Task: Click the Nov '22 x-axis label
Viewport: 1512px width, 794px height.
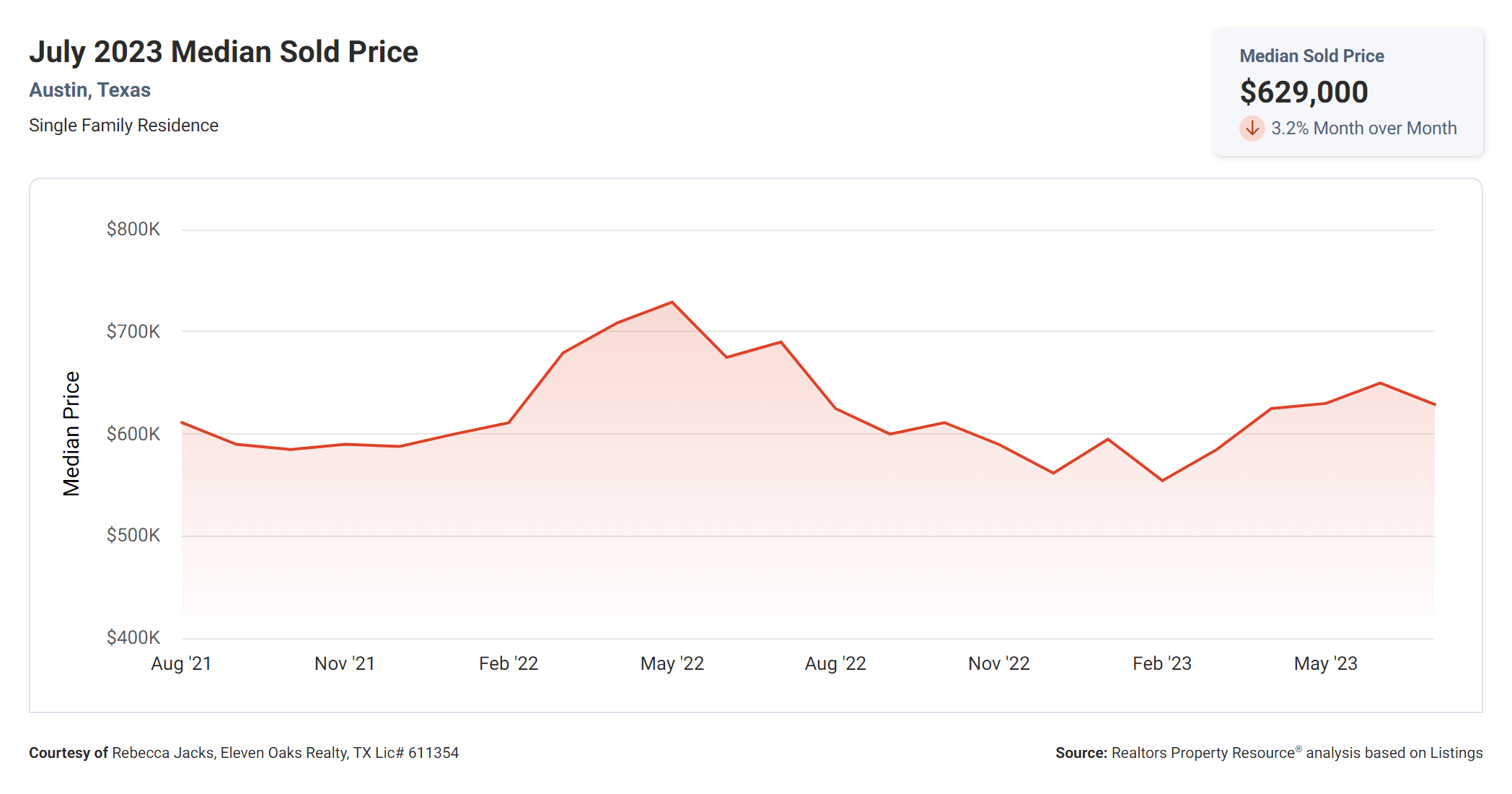Action: click(x=999, y=663)
